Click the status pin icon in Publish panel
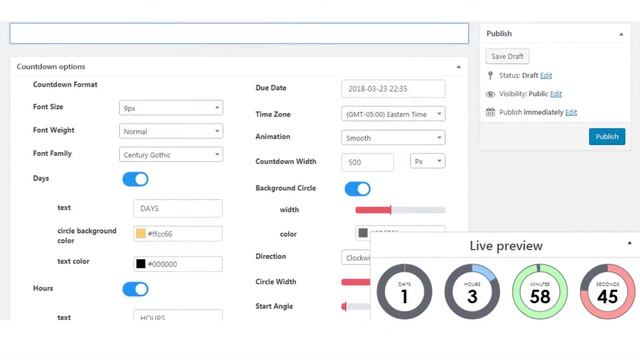Screen dimensions: 640x360 pos(490,76)
